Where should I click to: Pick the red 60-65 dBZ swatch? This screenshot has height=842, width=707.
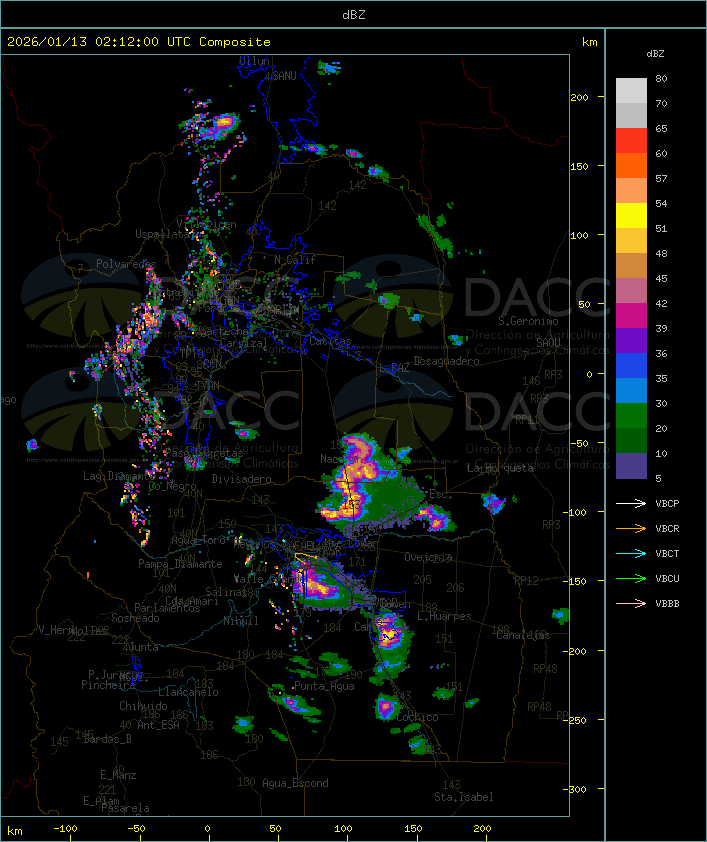coord(631,141)
